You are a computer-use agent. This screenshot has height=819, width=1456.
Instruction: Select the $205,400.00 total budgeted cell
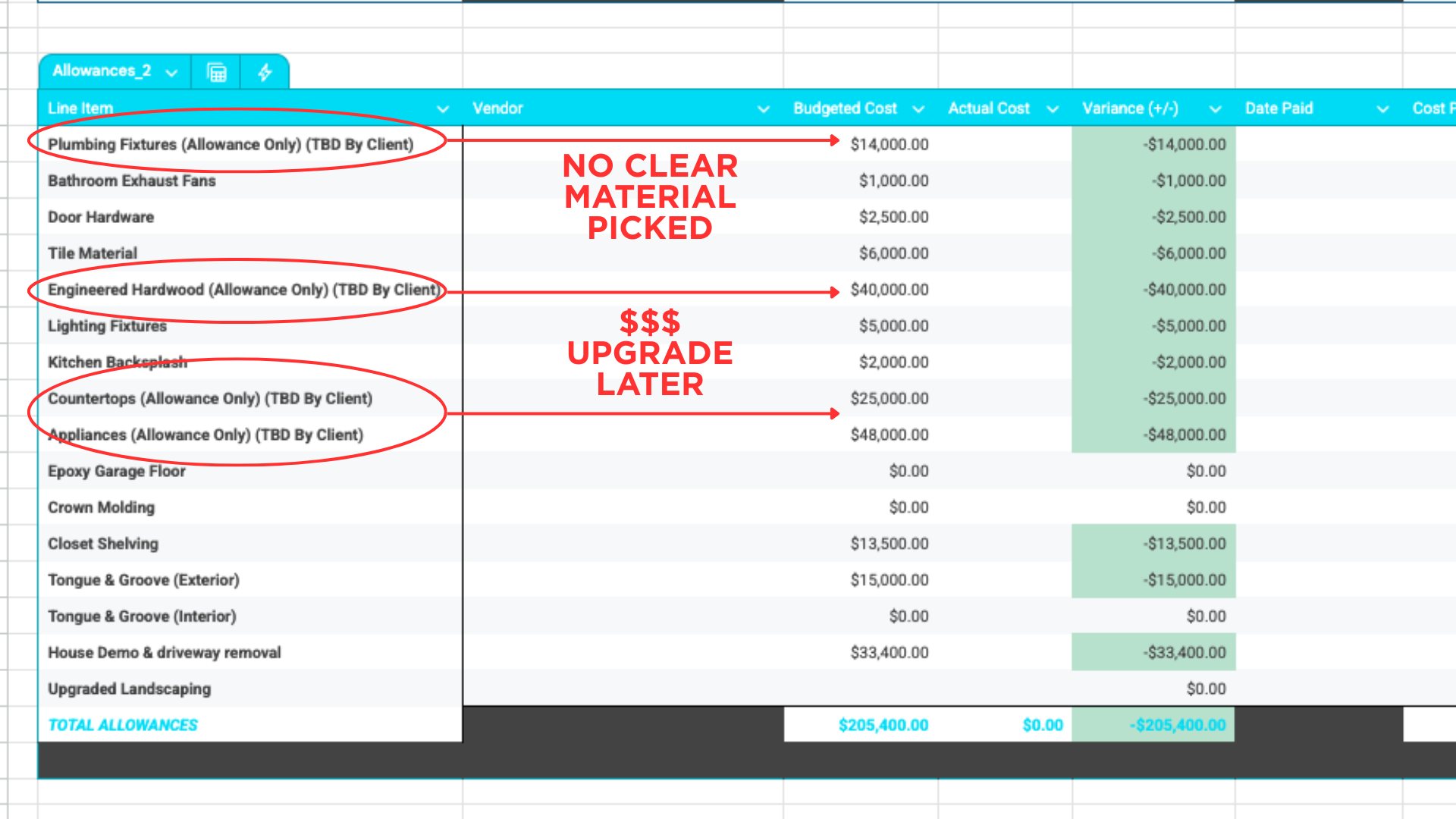click(883, 725)
